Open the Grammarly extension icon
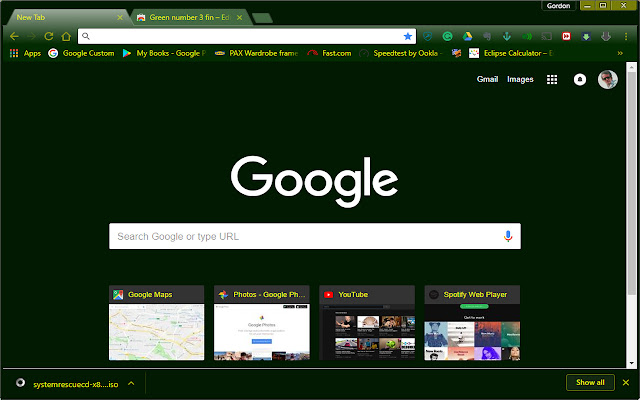The height and width of the screenshot is (400, 640). (x=447, y=36)
